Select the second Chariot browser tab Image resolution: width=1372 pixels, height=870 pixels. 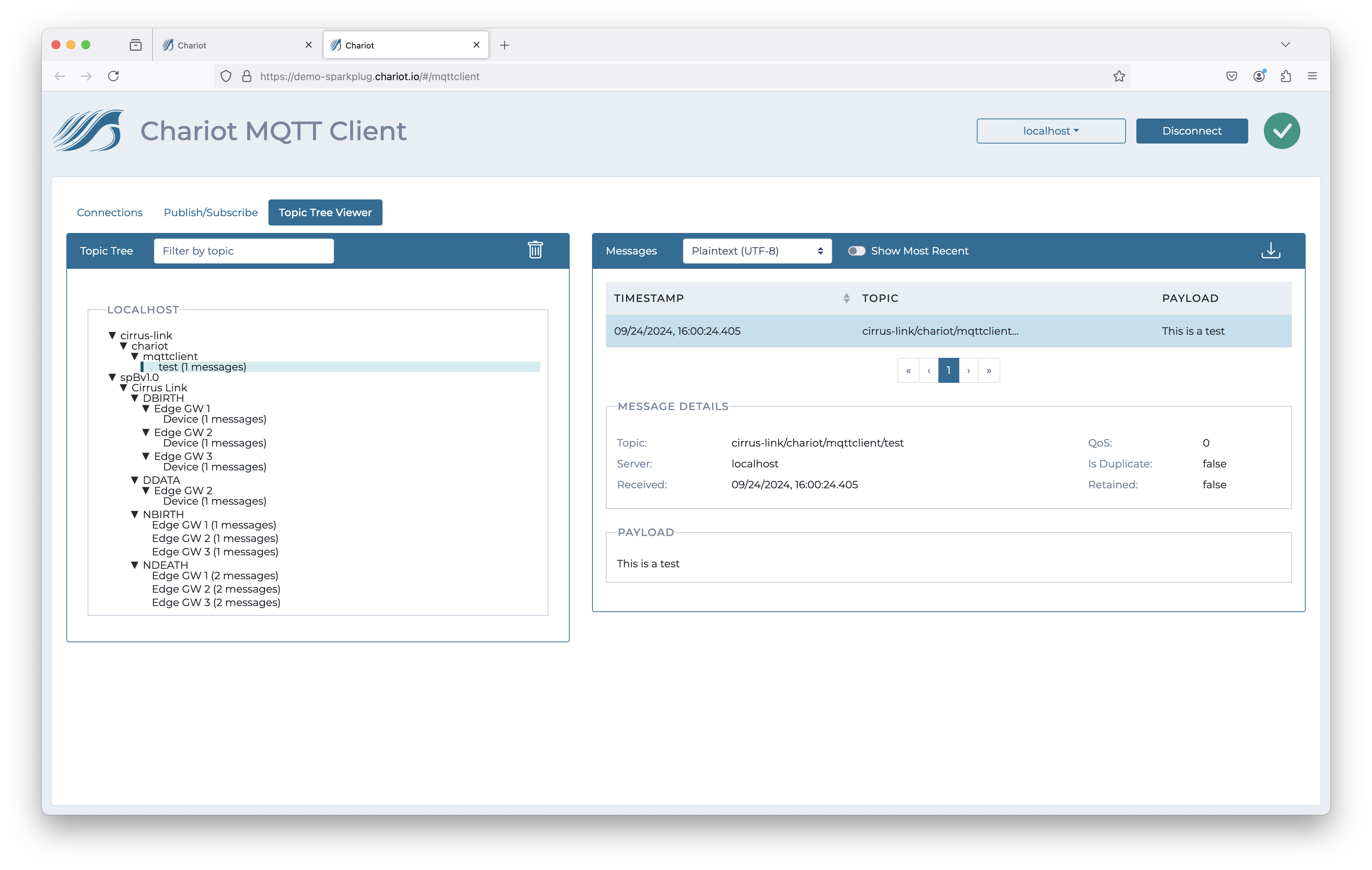406,45
